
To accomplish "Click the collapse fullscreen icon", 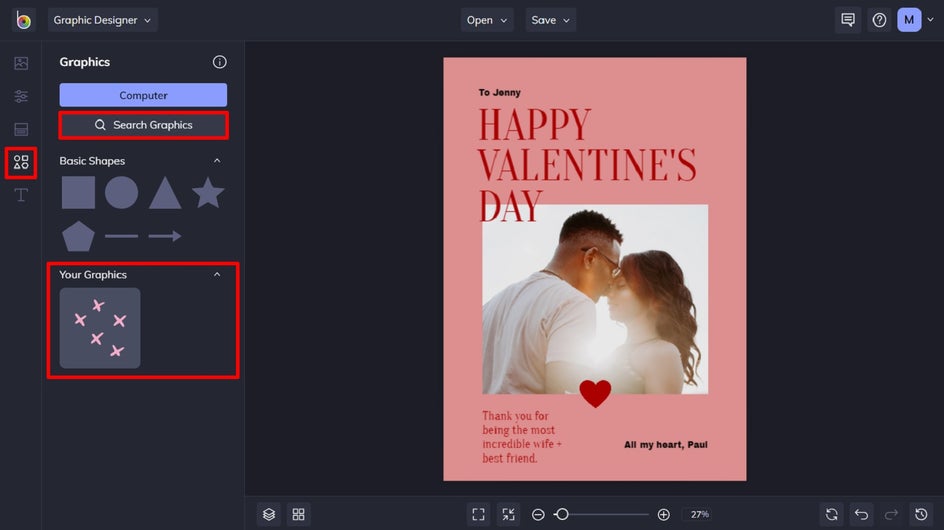I will [509, 514].
